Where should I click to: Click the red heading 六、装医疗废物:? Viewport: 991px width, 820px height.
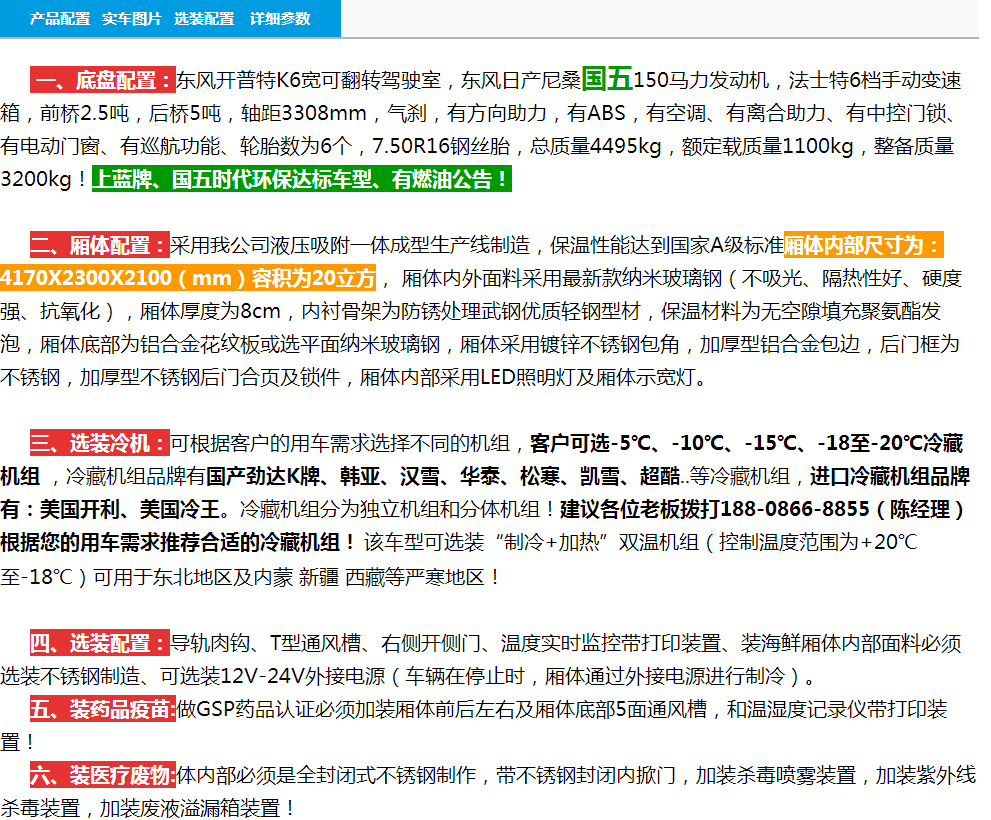(103, 774)
